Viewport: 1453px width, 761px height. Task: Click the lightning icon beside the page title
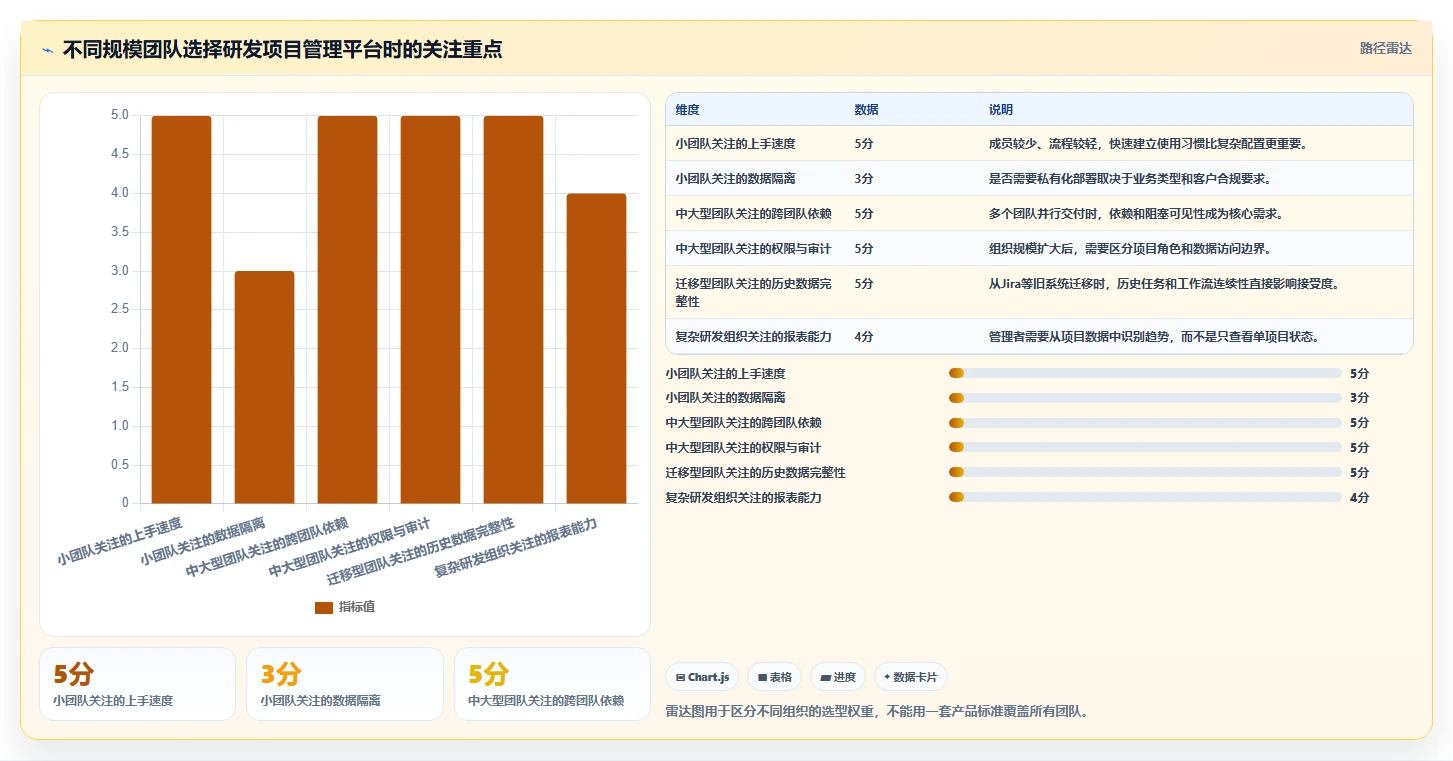(x=47, y=50)
